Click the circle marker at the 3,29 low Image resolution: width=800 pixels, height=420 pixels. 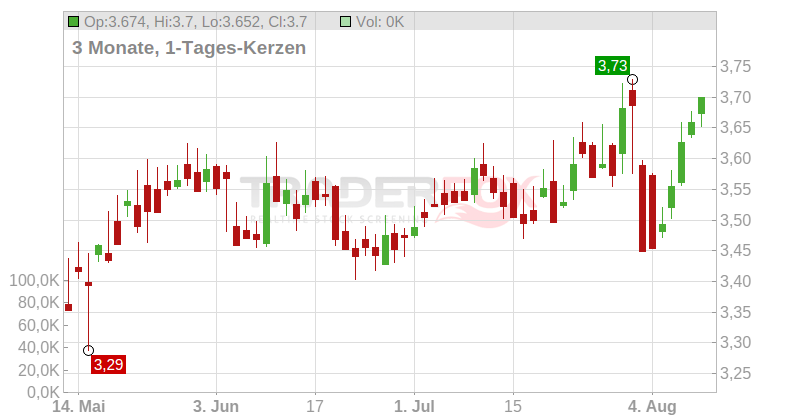pyautogui.click(x=88, y=351)
